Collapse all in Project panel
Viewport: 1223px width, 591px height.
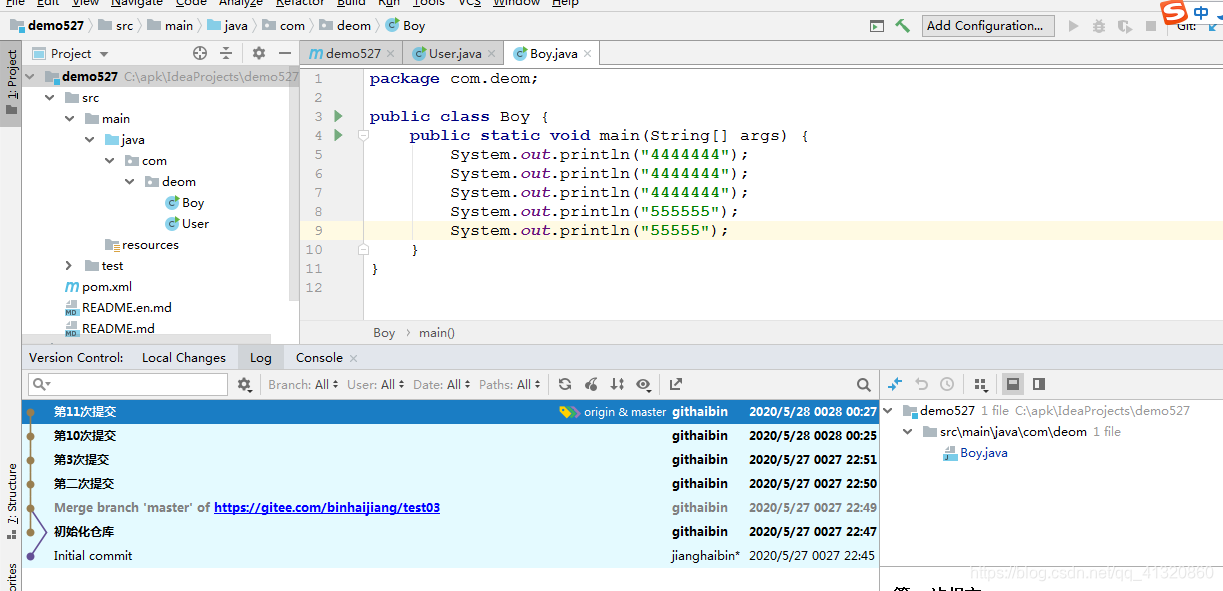pos(226,53)
